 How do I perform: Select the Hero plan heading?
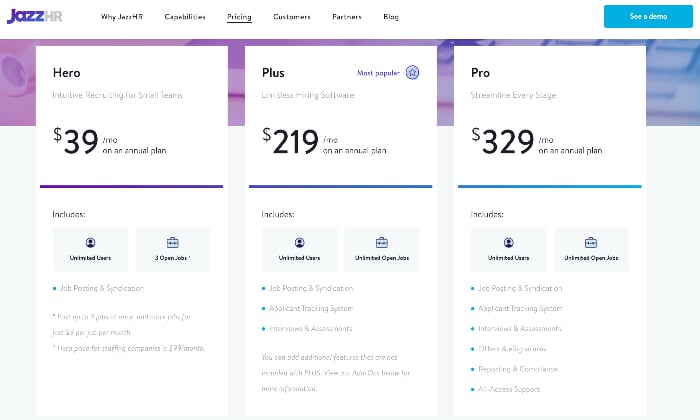point(67,73)
